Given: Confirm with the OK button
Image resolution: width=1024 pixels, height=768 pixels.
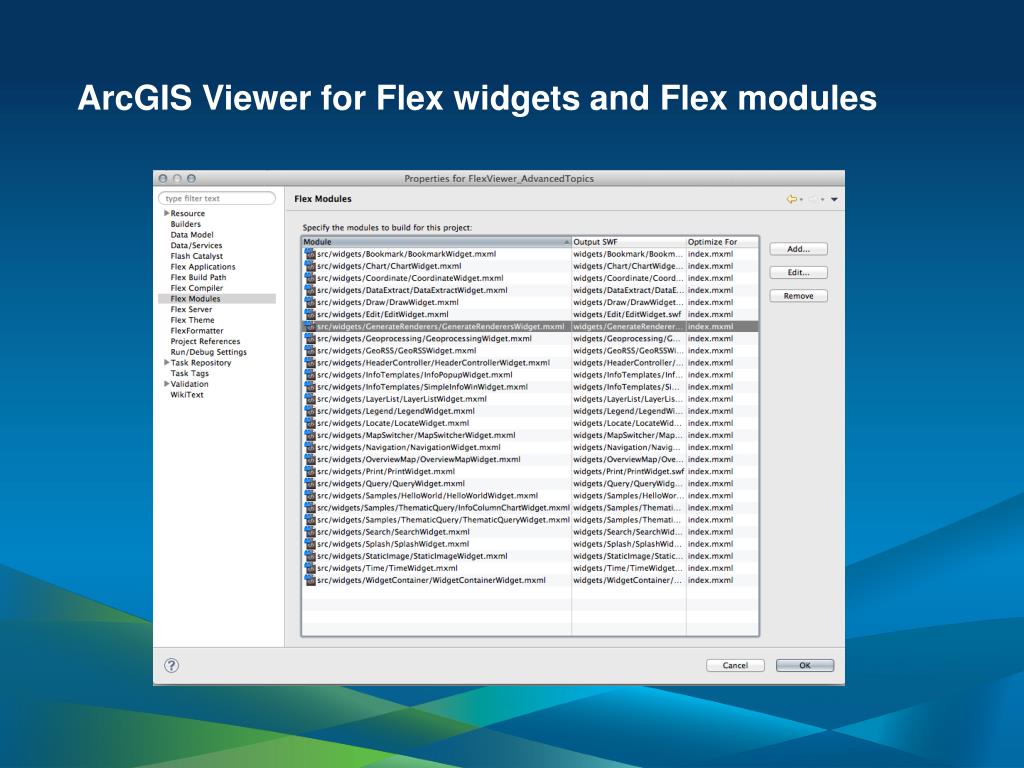Looking at the screenshot, I should [805, 665].
